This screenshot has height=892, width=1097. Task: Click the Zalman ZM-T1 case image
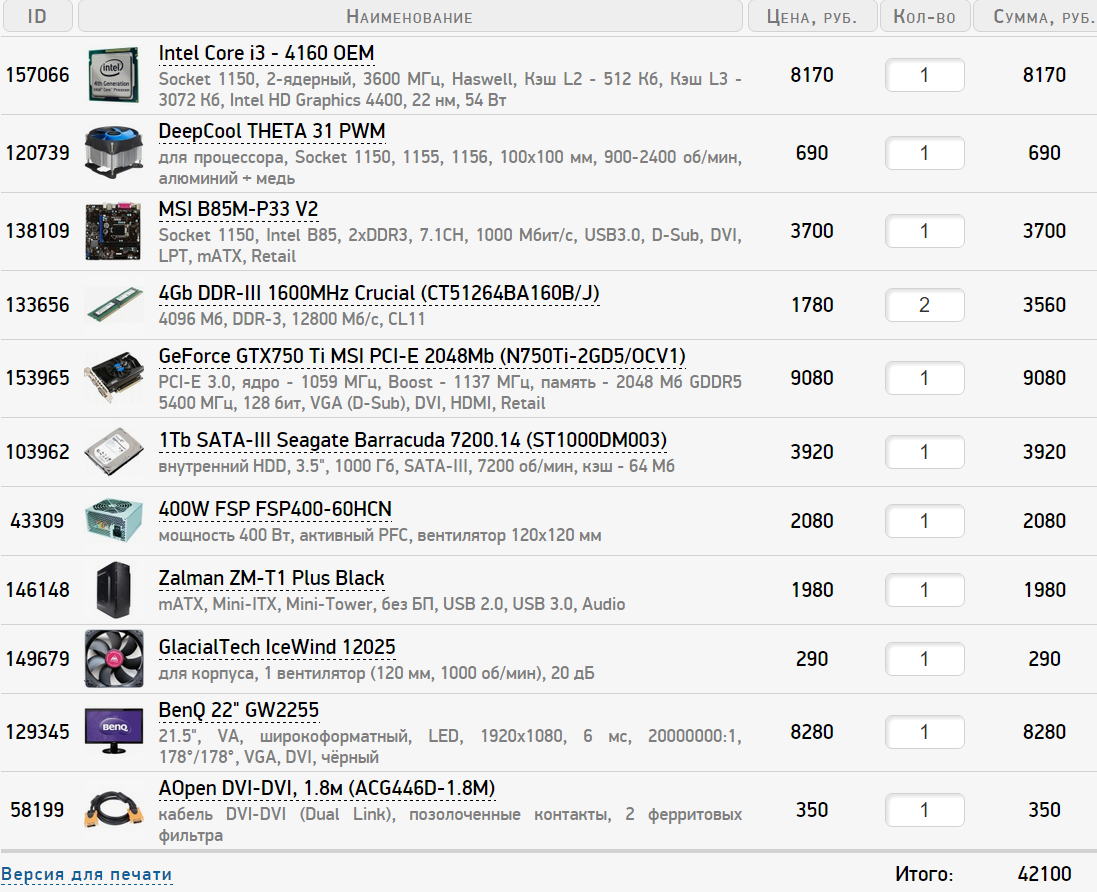coord(113,590)
